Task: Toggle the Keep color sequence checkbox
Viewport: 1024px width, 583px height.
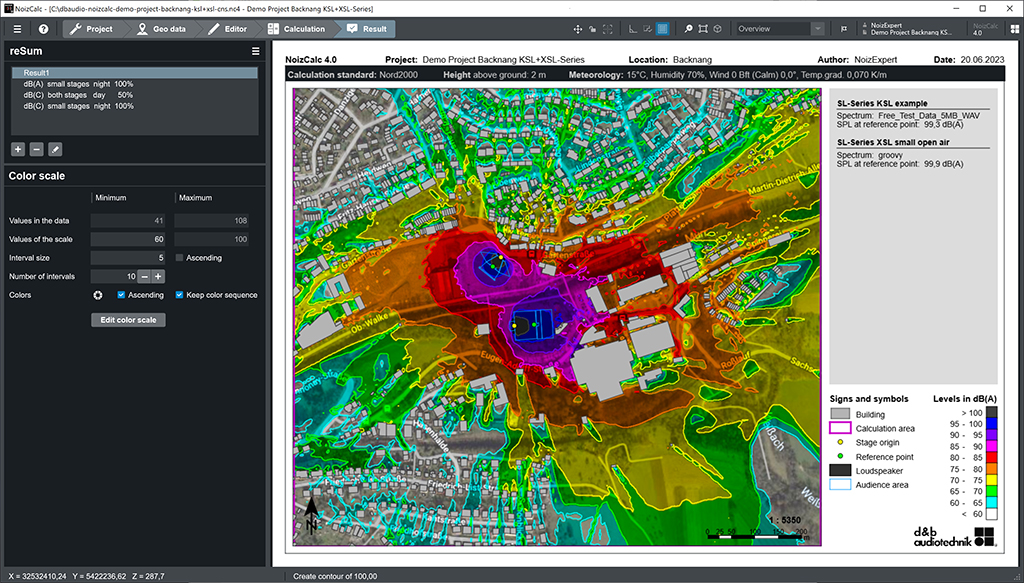Action: (179, 295)
